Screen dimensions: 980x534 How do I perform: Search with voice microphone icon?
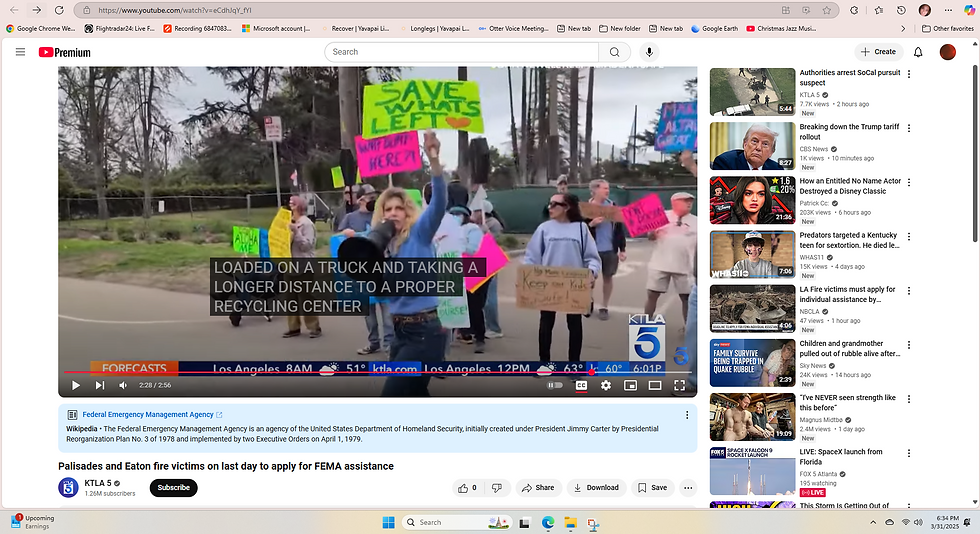pos(649,52)
